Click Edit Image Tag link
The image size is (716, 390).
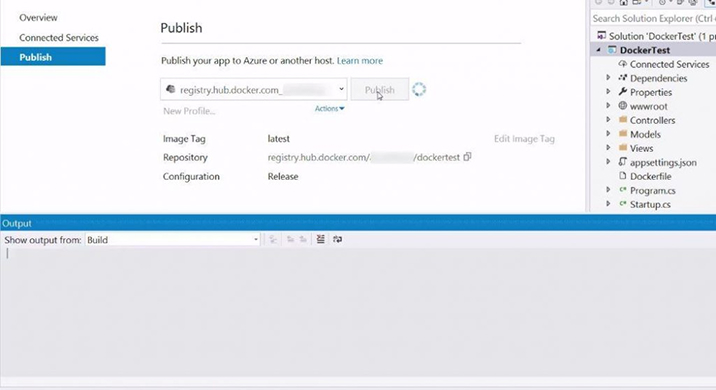point(524,139)
